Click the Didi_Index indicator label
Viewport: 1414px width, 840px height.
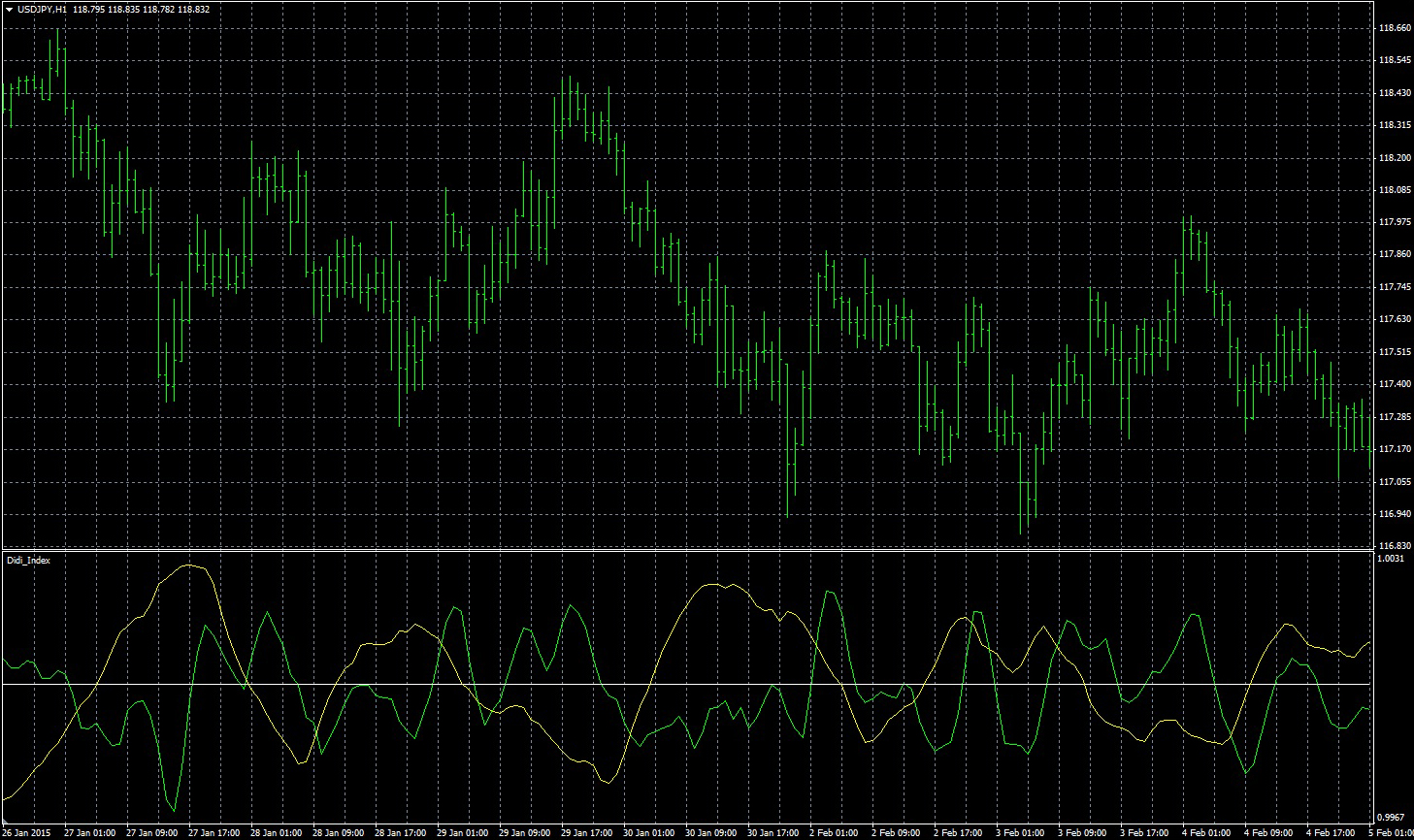pos(28,561)
